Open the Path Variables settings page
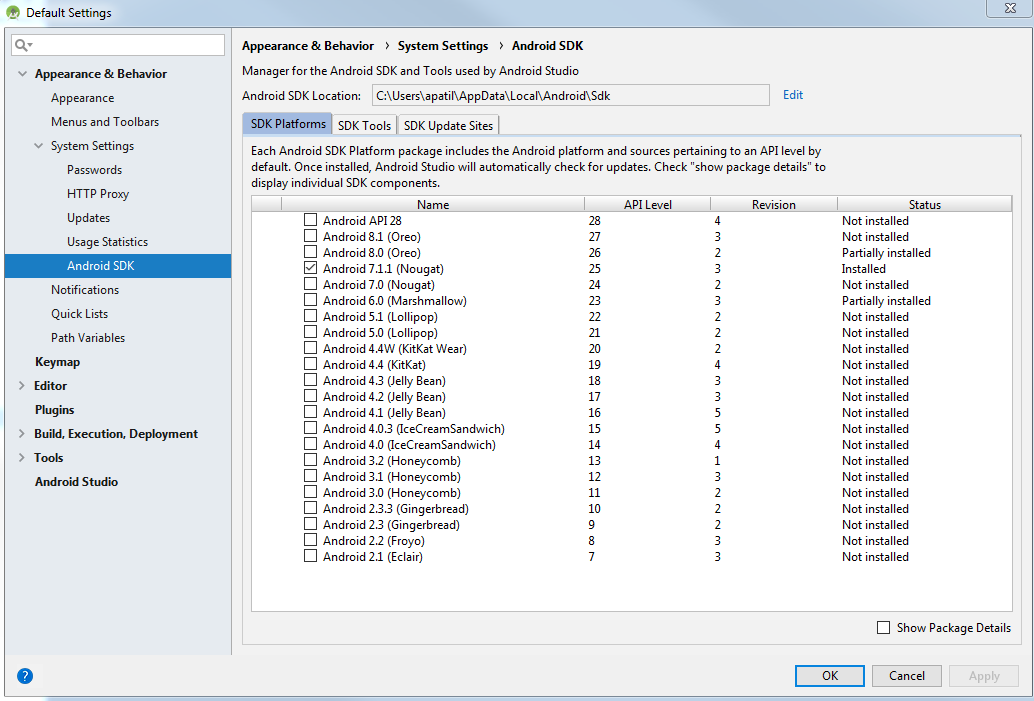The height and width of the screenshot is (701, 1034). click(88, 338)
